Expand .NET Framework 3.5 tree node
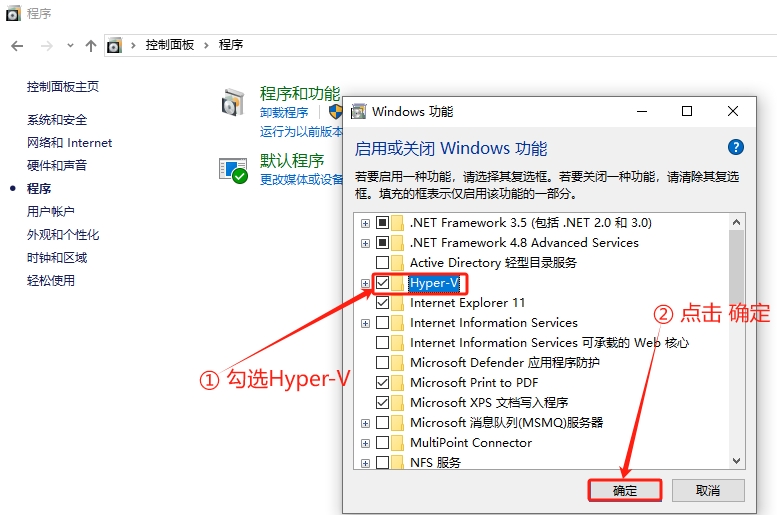The image size is (777, 515). (365, 224)
